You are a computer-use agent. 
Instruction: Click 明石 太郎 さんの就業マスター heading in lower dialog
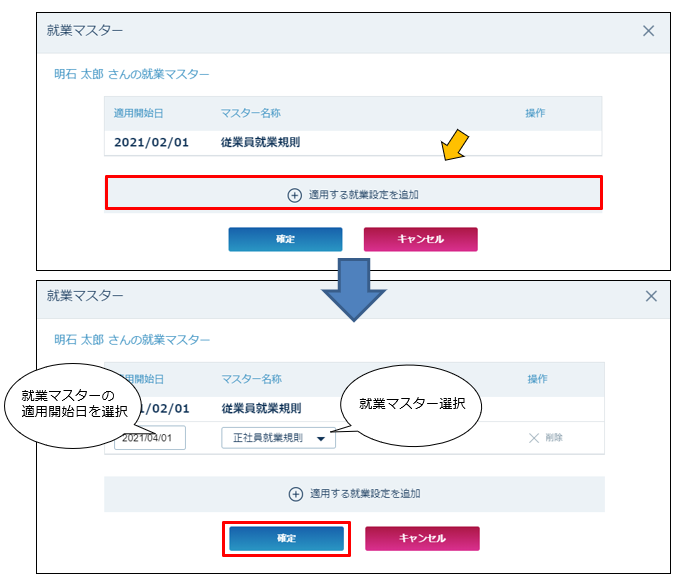(132, 340)
